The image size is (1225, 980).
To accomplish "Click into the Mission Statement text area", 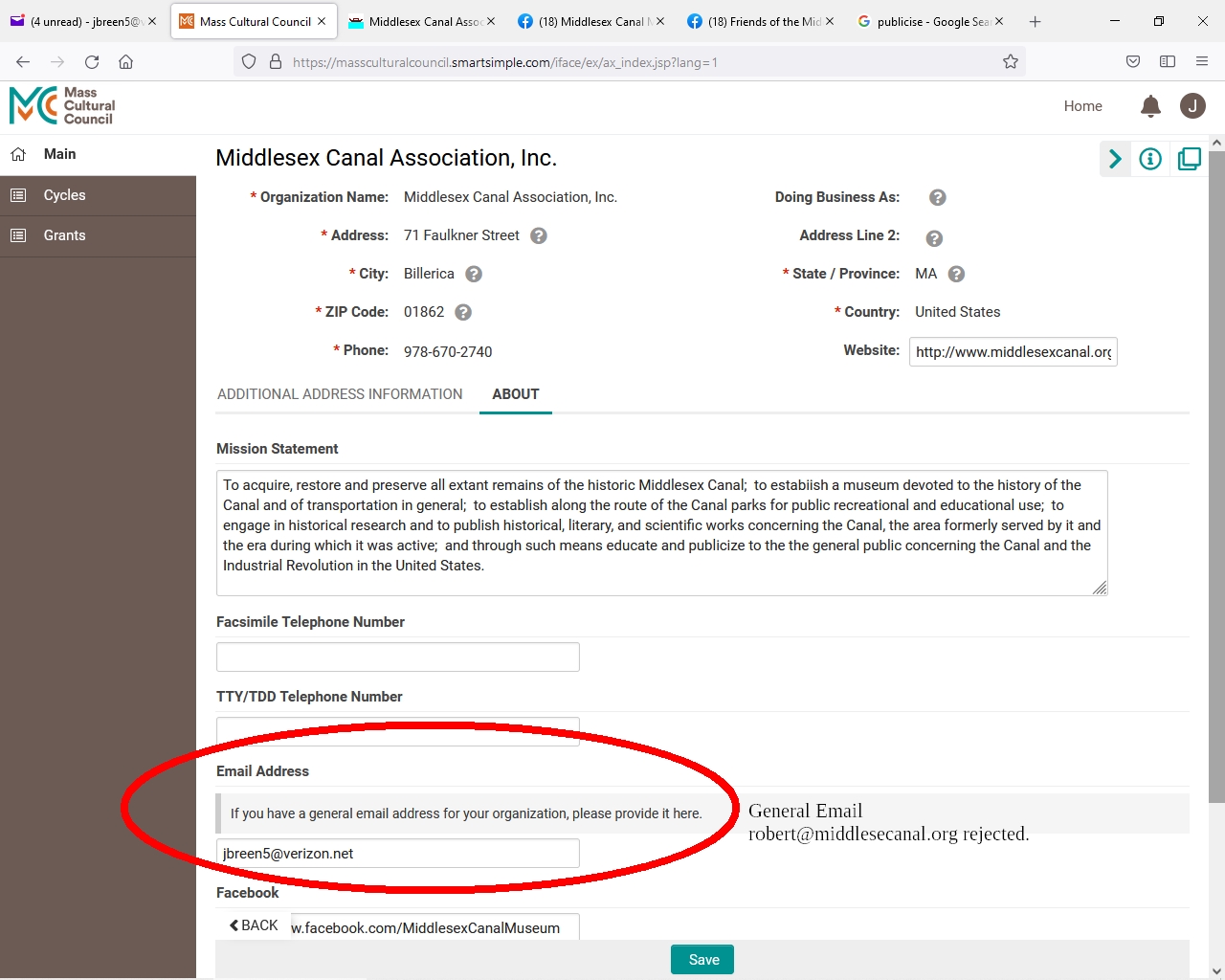I will coord(661,533).
